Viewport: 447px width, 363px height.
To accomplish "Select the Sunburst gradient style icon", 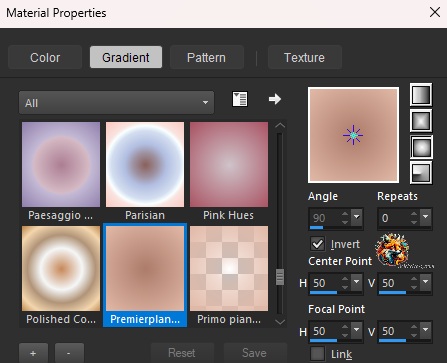I will tap(421, 147).
